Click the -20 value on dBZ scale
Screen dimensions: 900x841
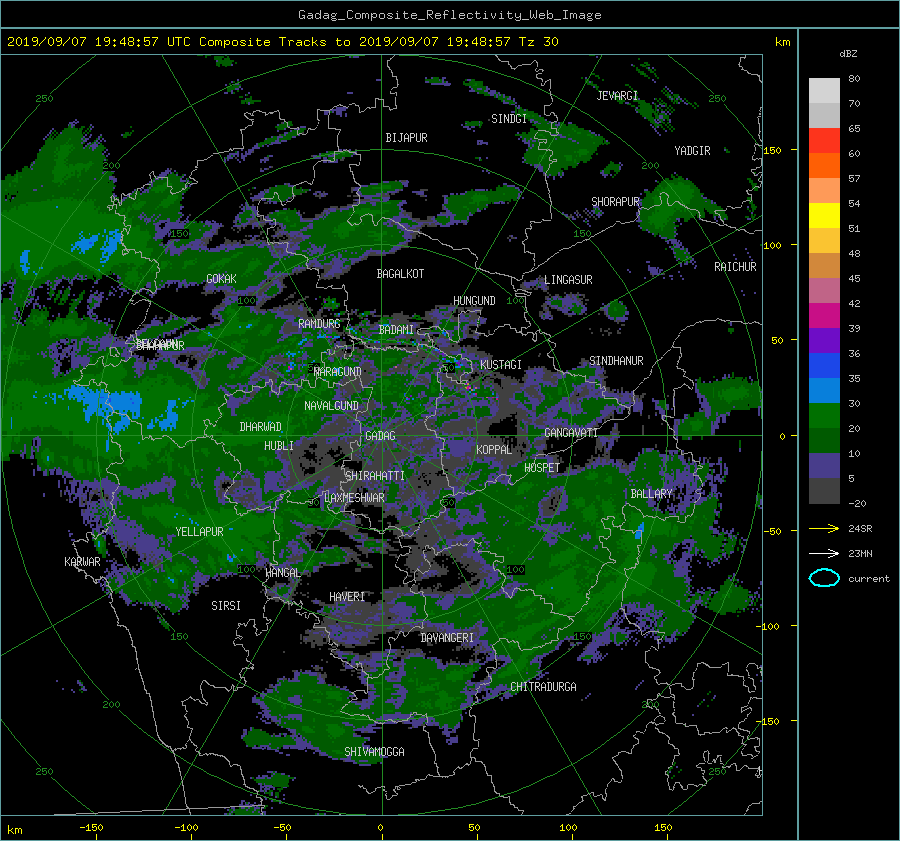pyautogui.click(x=857, y=503)
